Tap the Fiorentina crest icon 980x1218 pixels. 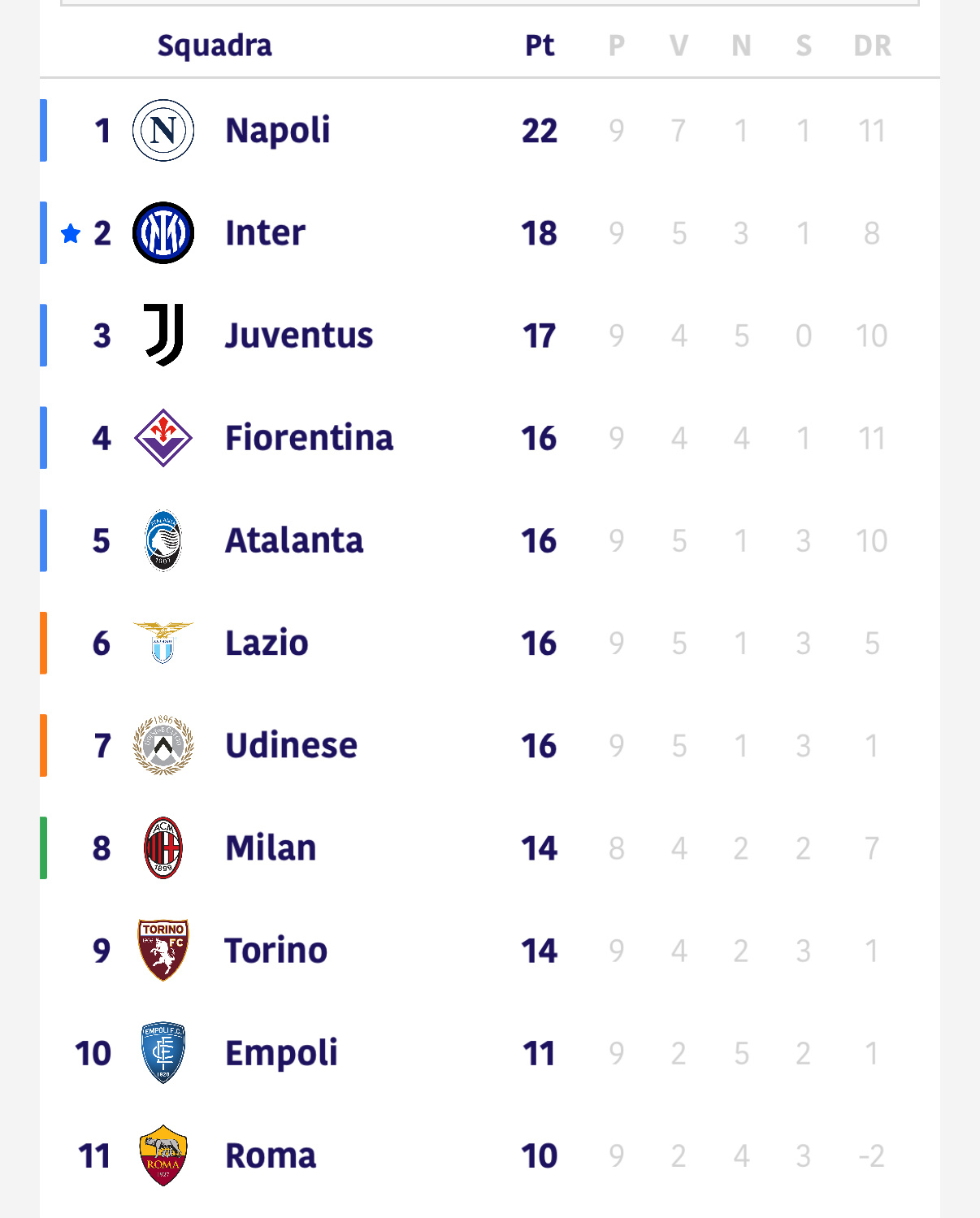163,438
